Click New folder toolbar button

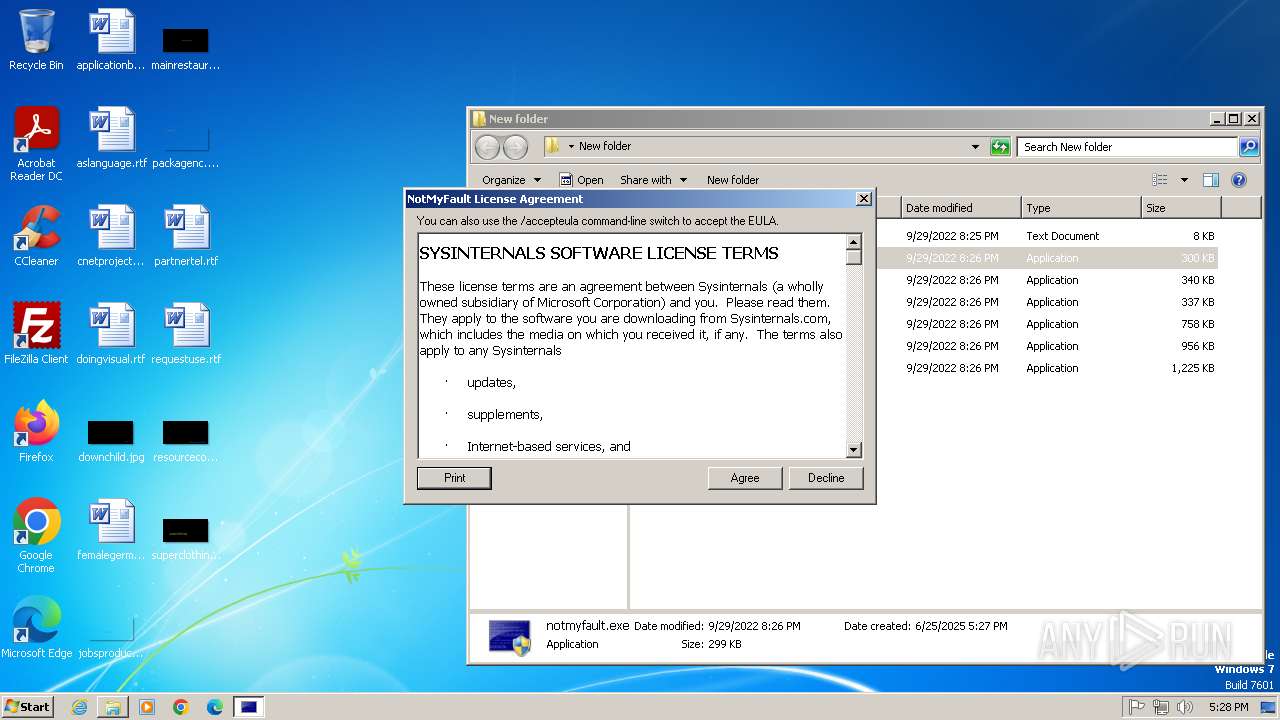pos(733,180)
